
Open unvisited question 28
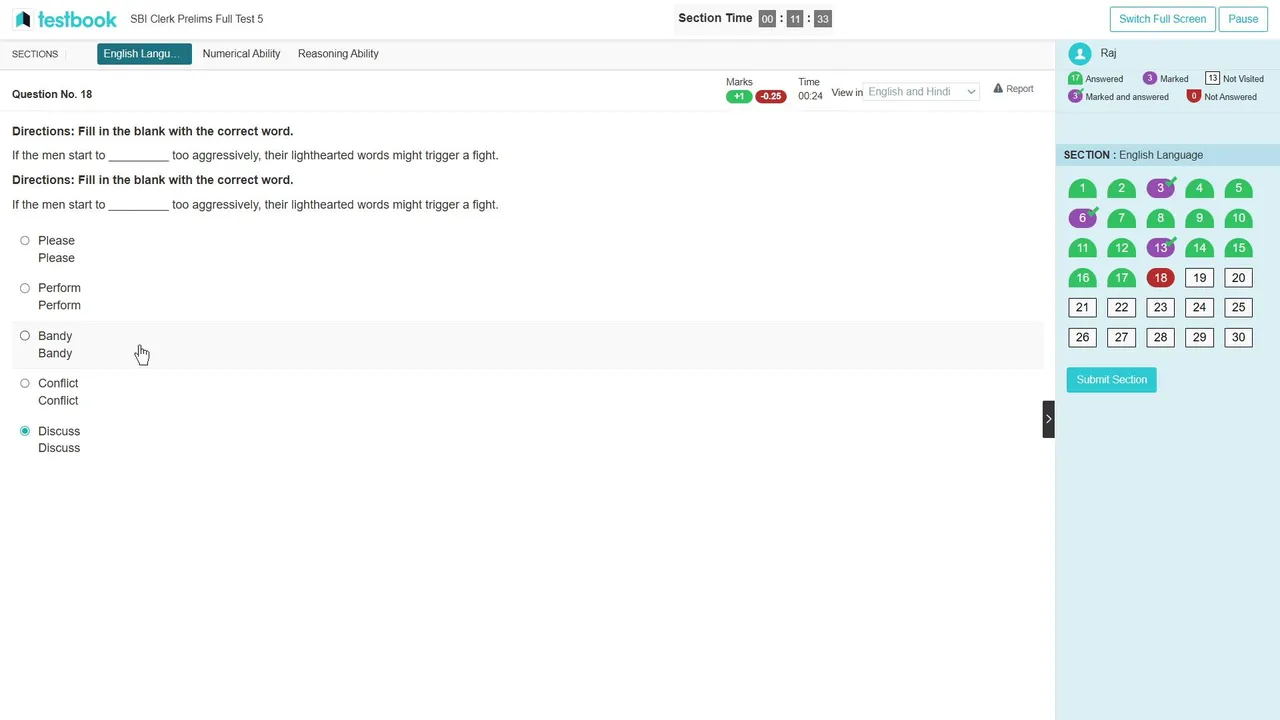click(1160, 337)
